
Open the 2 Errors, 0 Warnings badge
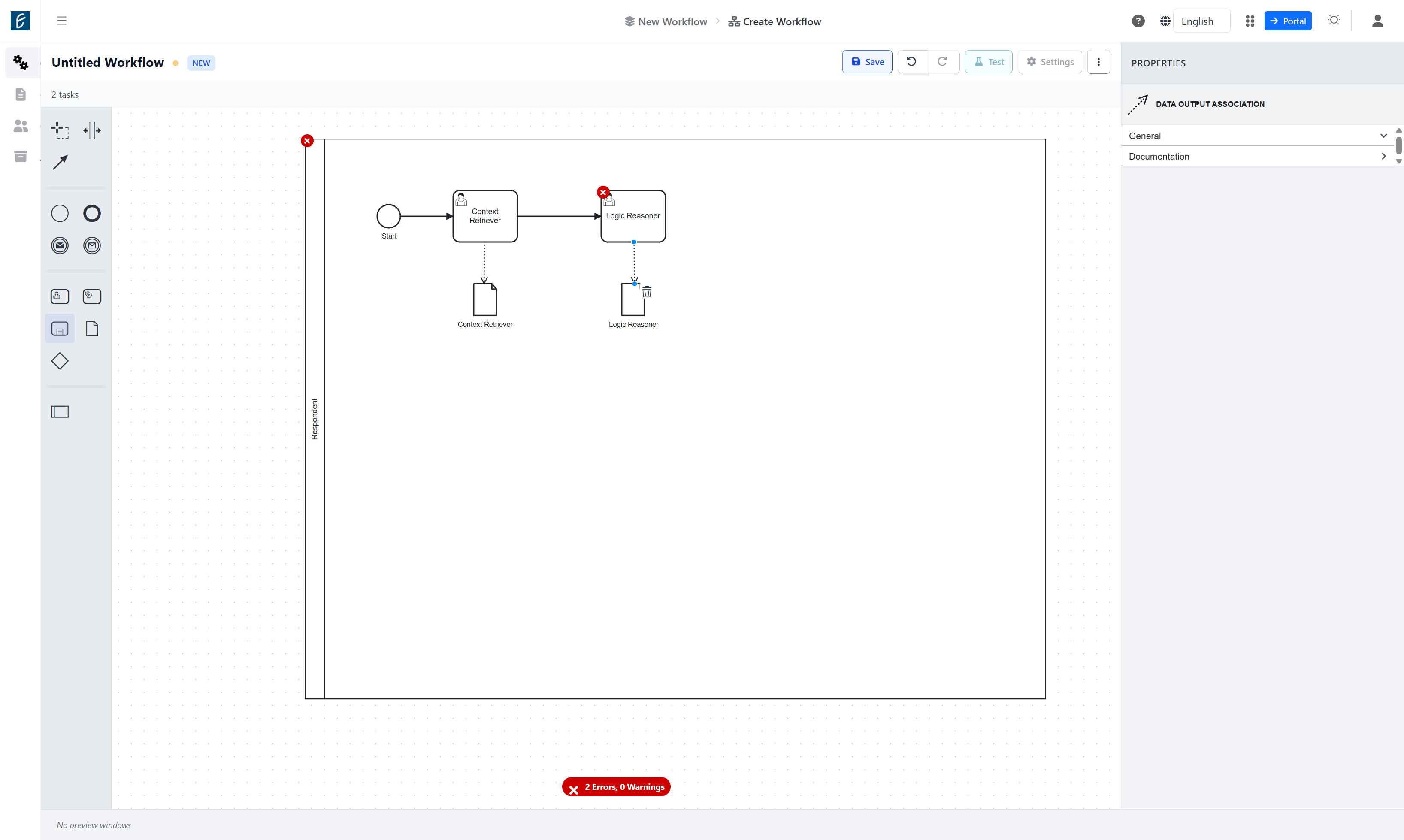point(616,787)
